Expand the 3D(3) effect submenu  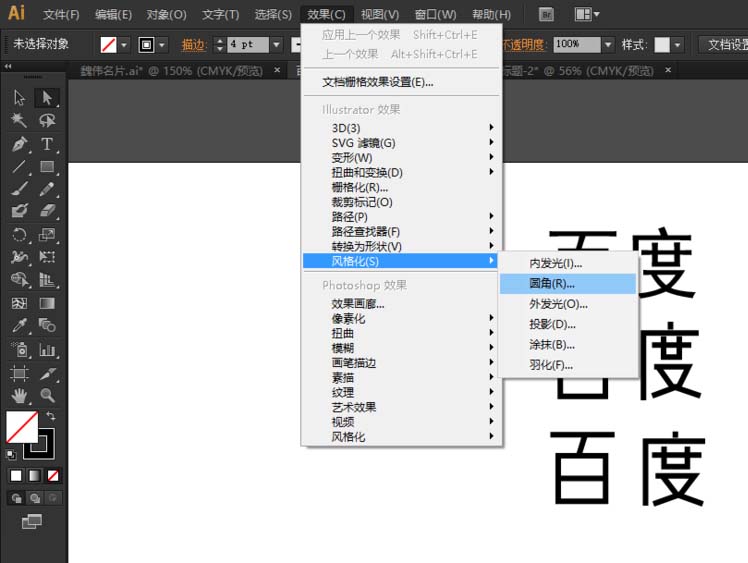[x=401, y=128]
